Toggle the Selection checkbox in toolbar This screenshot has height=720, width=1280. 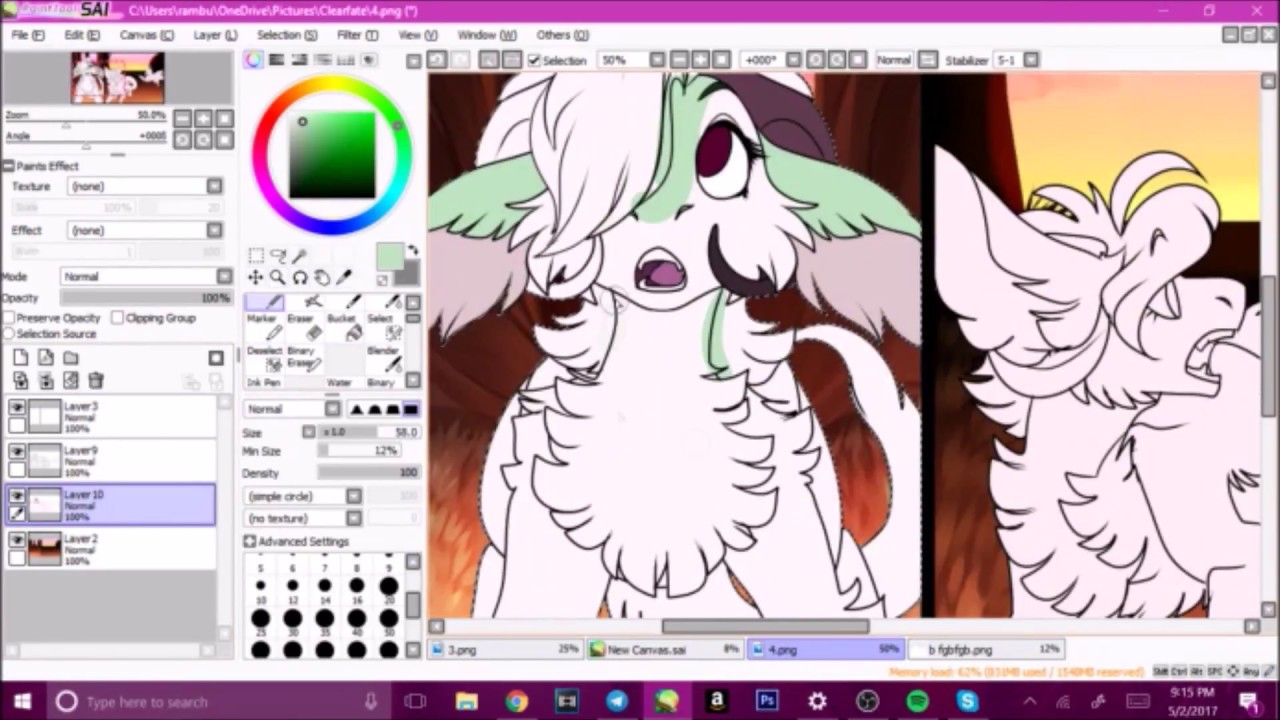point(535,61)
